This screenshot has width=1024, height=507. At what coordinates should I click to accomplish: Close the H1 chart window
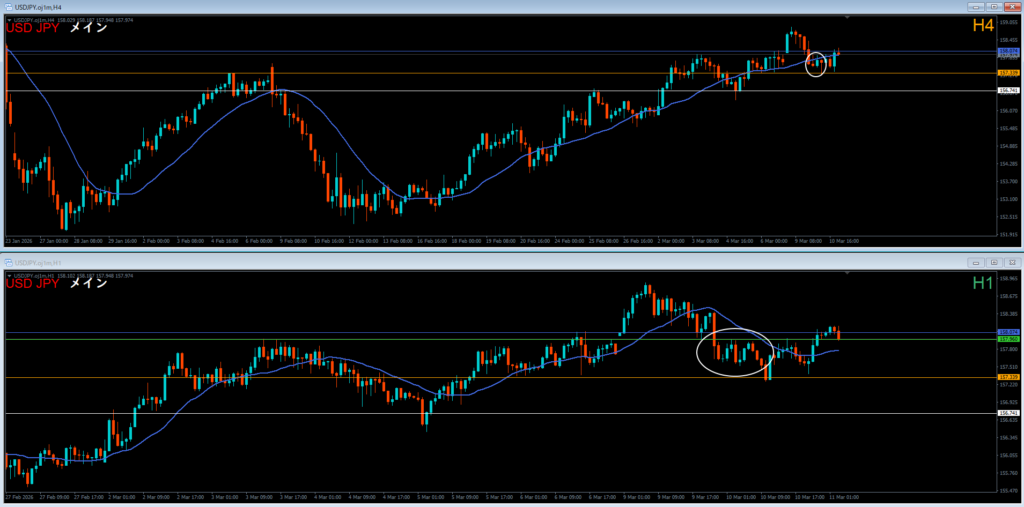point(1012,262)
